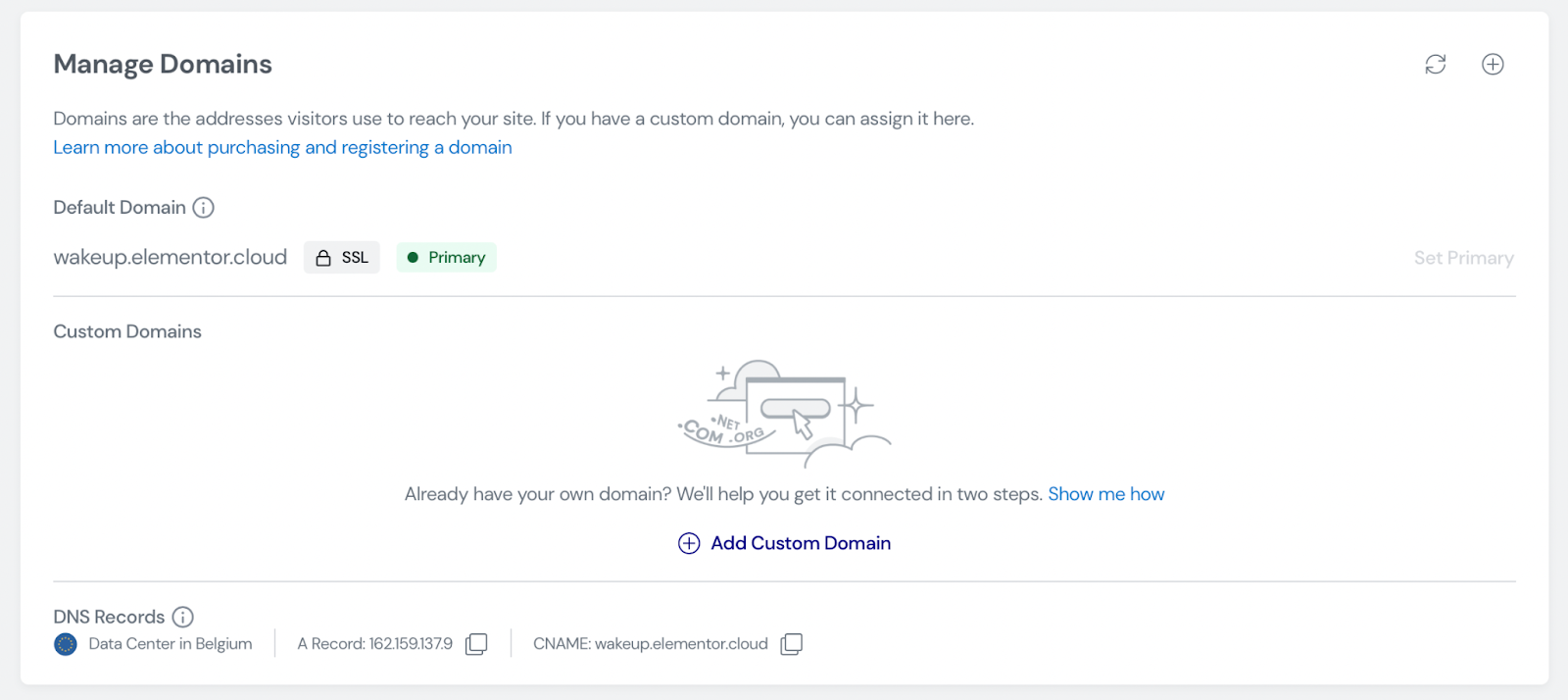Click the Custom Domains section label
The height and width of the screenshot is (700, 1568).
(x=126, y=331)
